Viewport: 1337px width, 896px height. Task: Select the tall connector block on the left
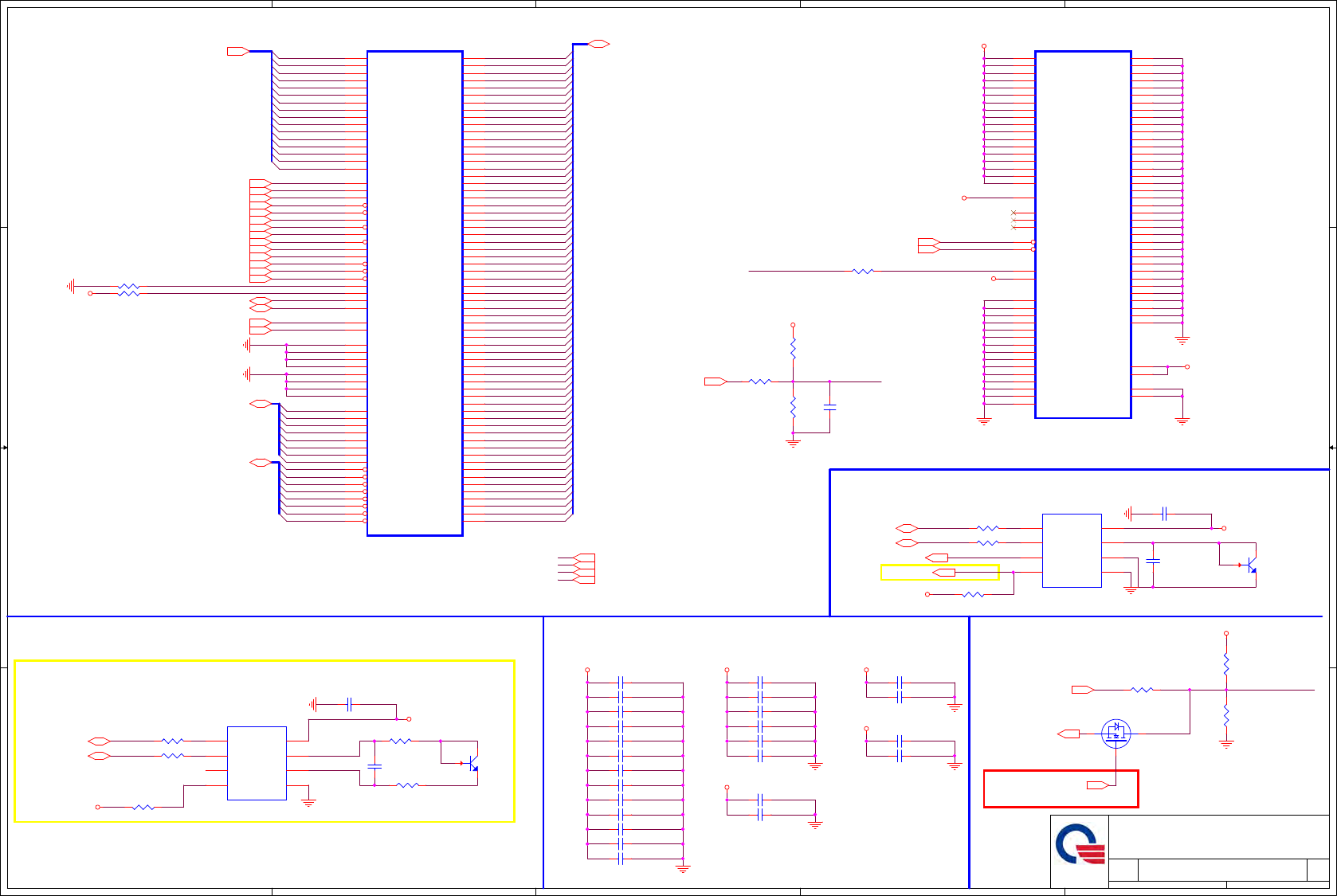(414, 293)
